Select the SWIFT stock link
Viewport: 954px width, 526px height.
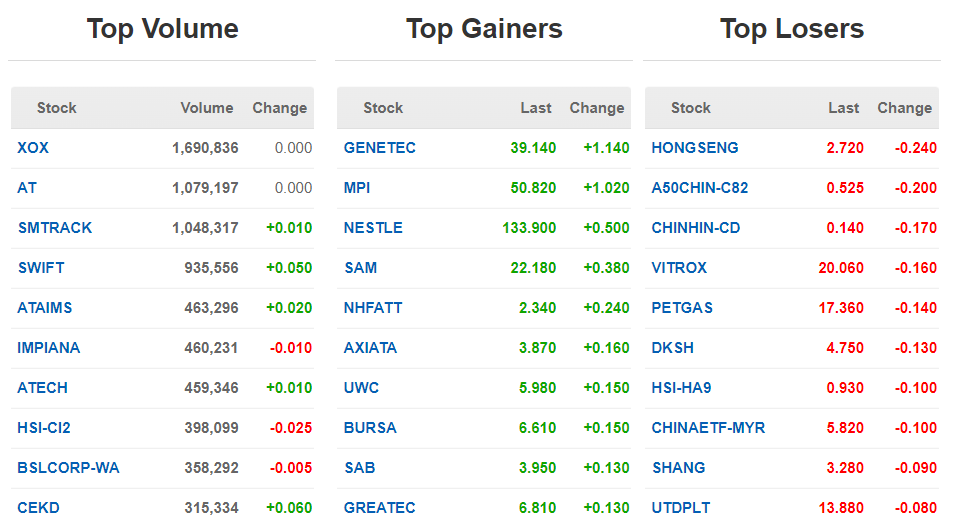(41, 268)
